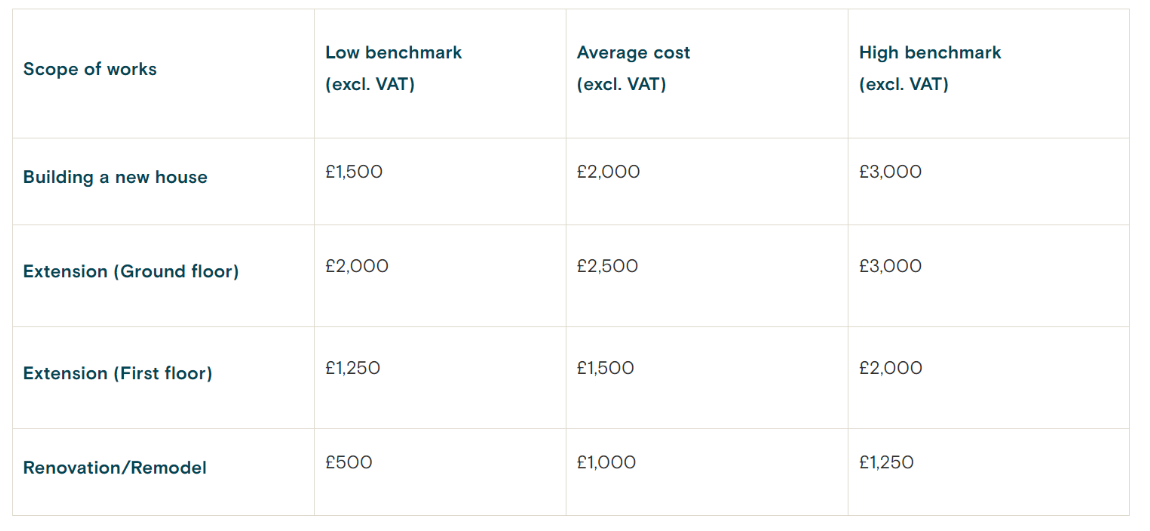Click the Building a new house row label
The height and width of the screenshot is (531, 1150).
[x=115, y=177]
